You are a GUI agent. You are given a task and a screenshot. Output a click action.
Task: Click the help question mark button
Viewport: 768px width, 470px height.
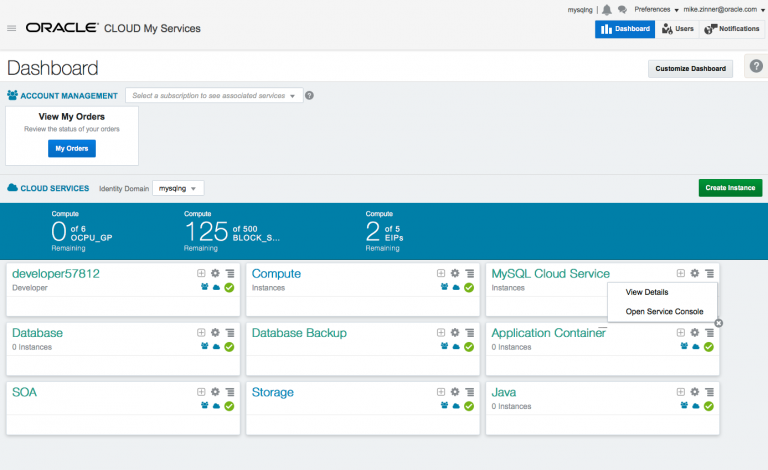756,66
